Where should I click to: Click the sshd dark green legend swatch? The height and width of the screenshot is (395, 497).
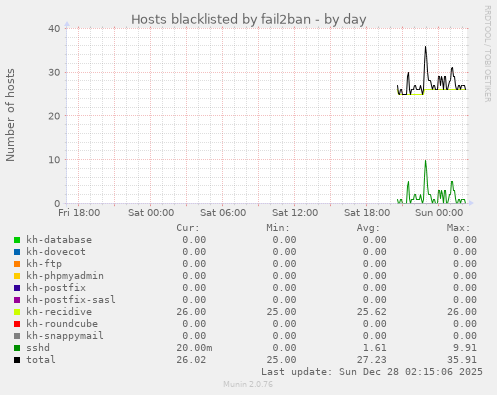click(x=17, y=348)
